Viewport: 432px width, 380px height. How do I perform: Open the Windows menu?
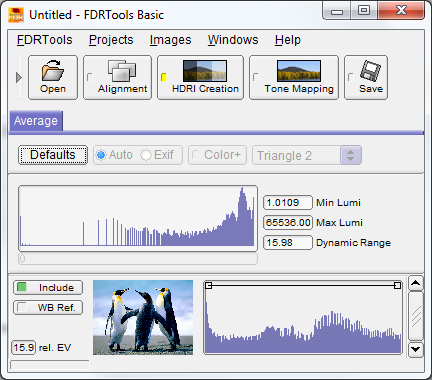click(x=233, y=40)
